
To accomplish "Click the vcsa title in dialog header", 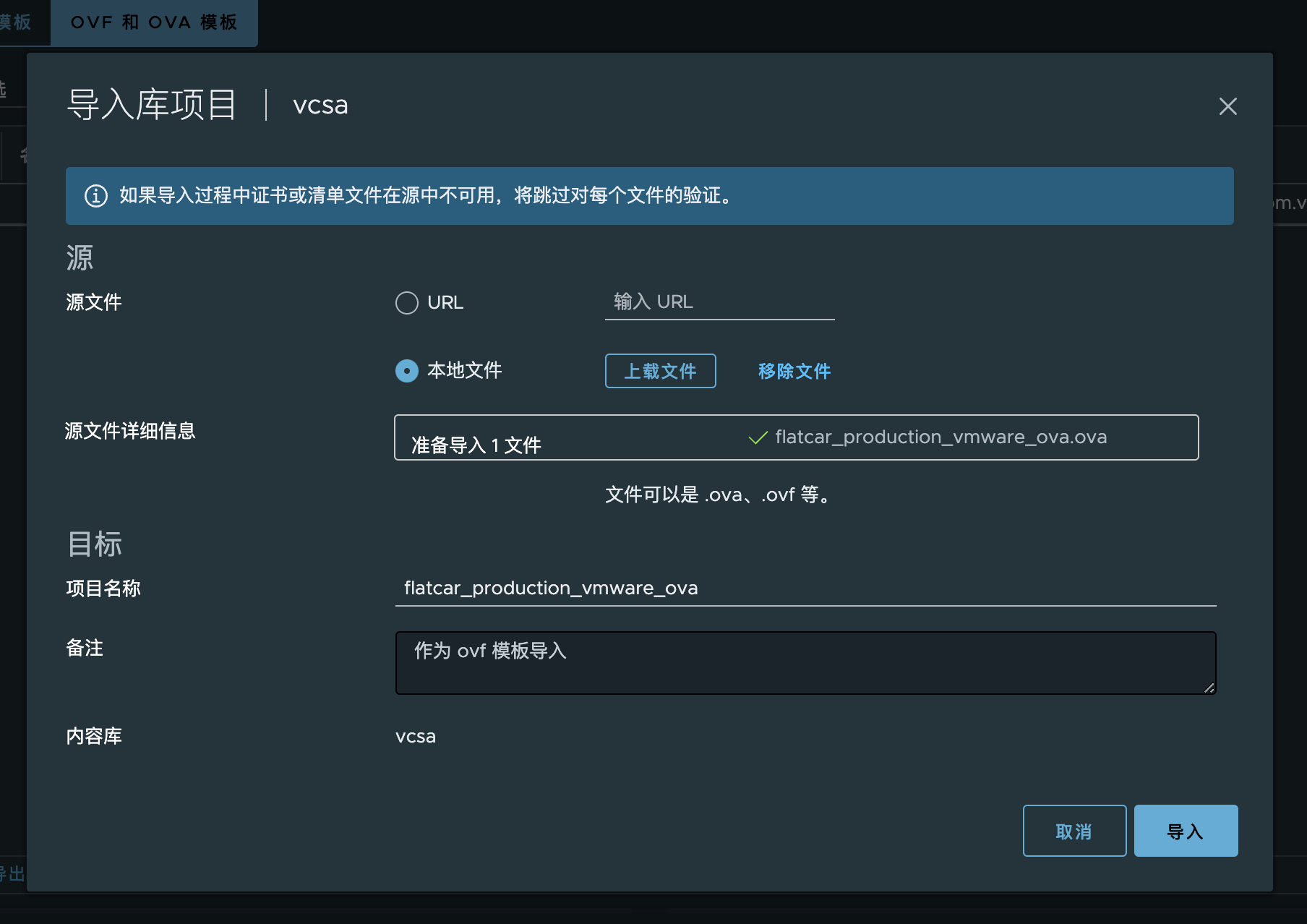I will coord(320,106).
